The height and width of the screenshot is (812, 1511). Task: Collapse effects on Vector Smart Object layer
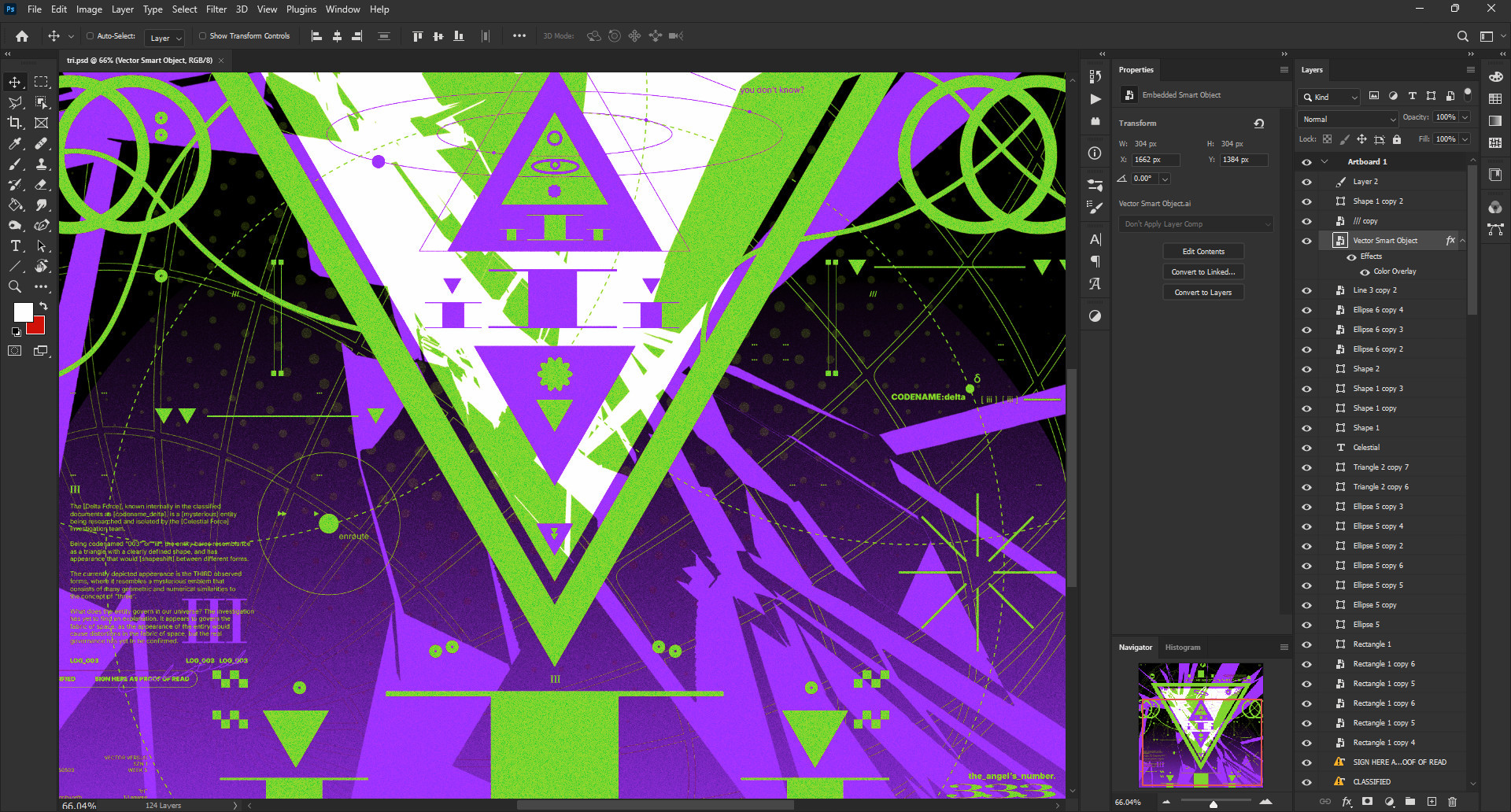tap(1463, 241)
